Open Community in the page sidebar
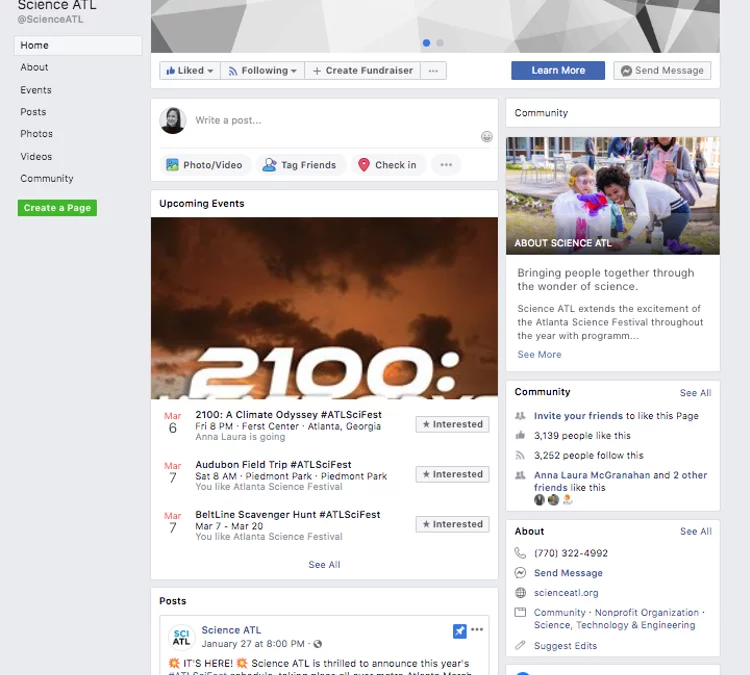 click(x=46, y=178)
